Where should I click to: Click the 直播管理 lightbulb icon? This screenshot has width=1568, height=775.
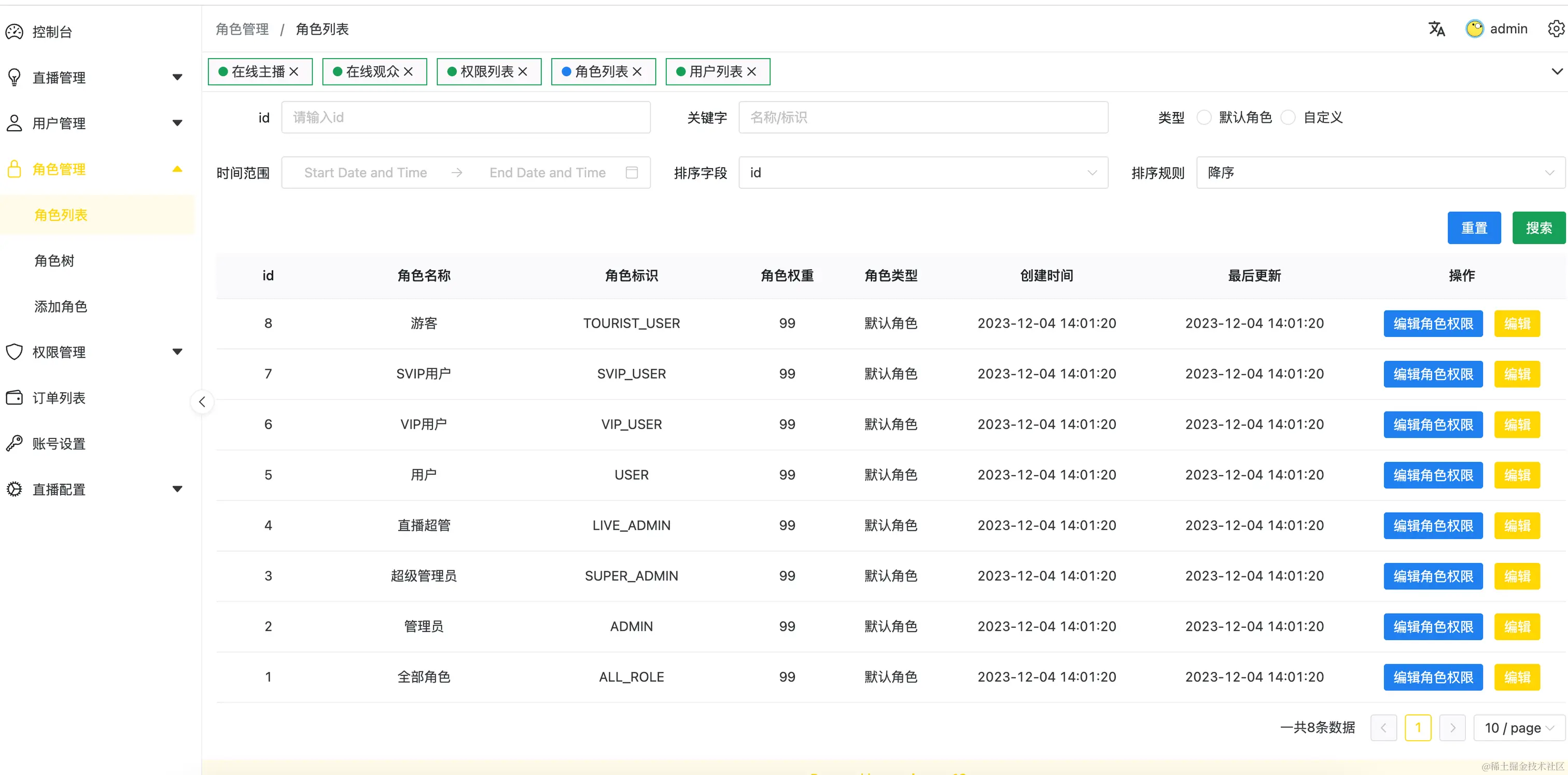15,77
